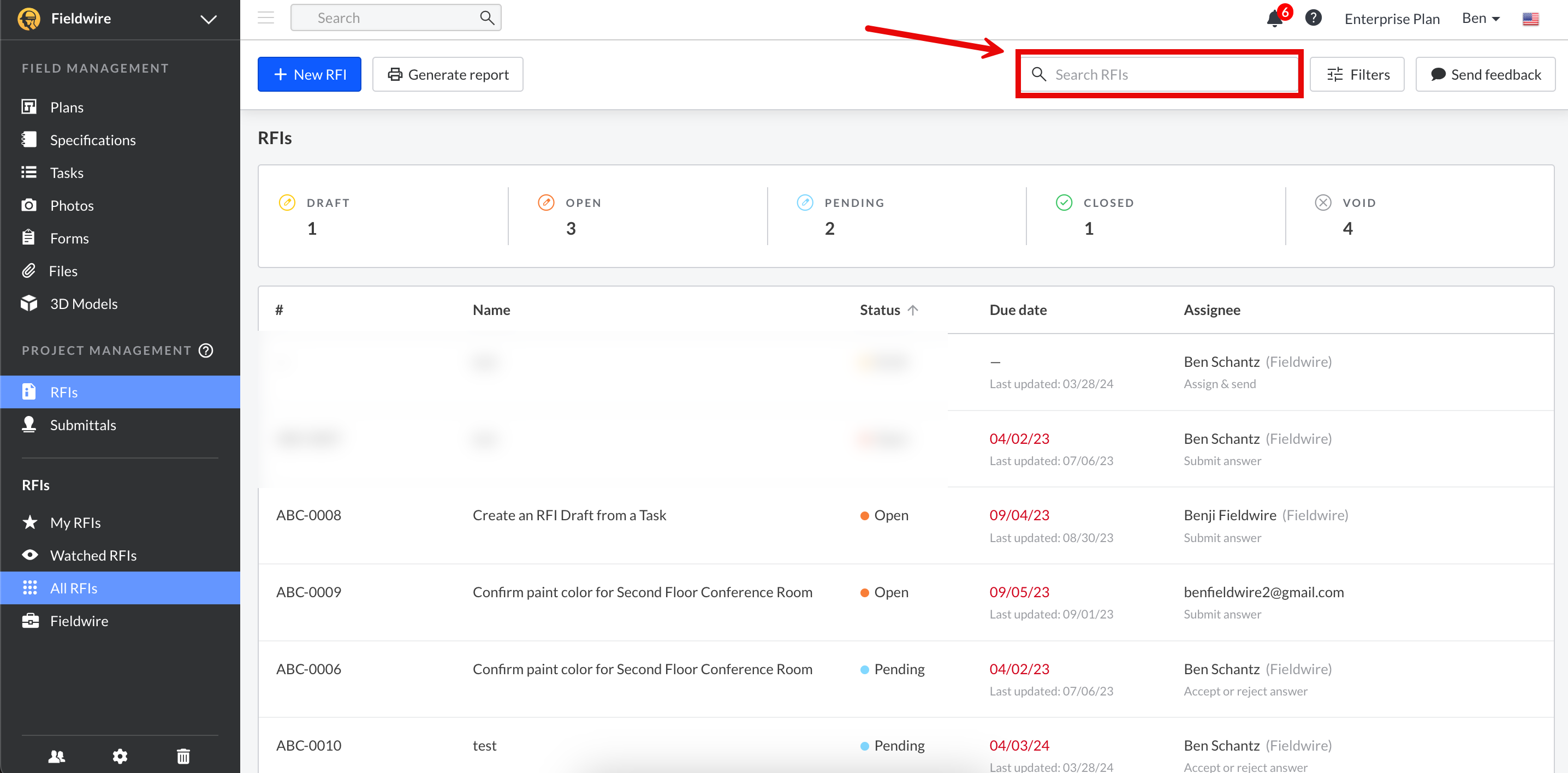Click the Project Management help icon

pyautogui.click(x=206, y=350)
